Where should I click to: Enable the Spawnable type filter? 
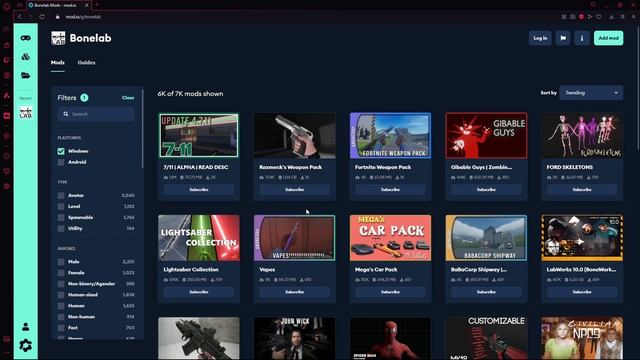click(x=61, y=218)
